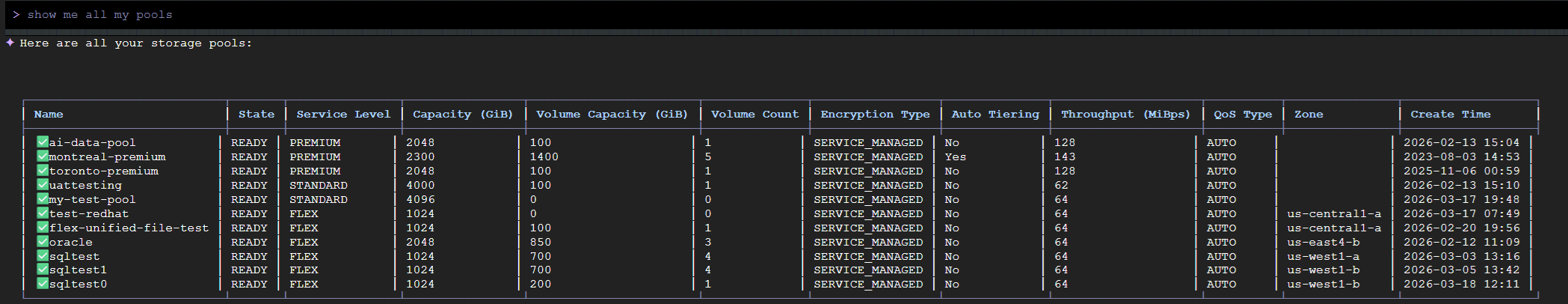
Task: Click the 'Volume Count' column header
Action: click(x=754, y=114)
